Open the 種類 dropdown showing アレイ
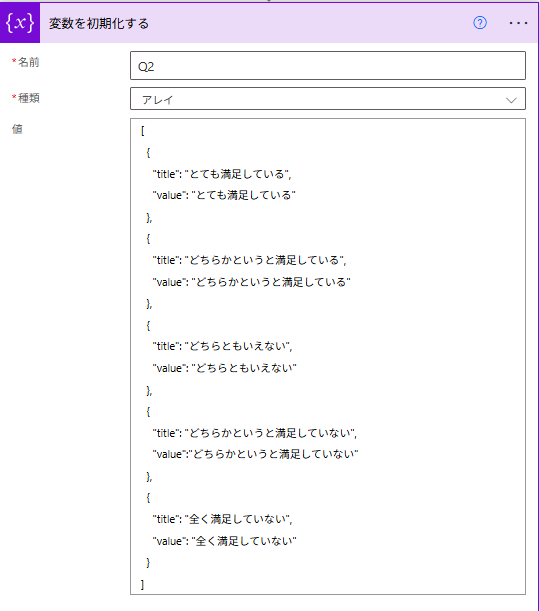Viewport: 540px width, 611px height. click(328, 99)
